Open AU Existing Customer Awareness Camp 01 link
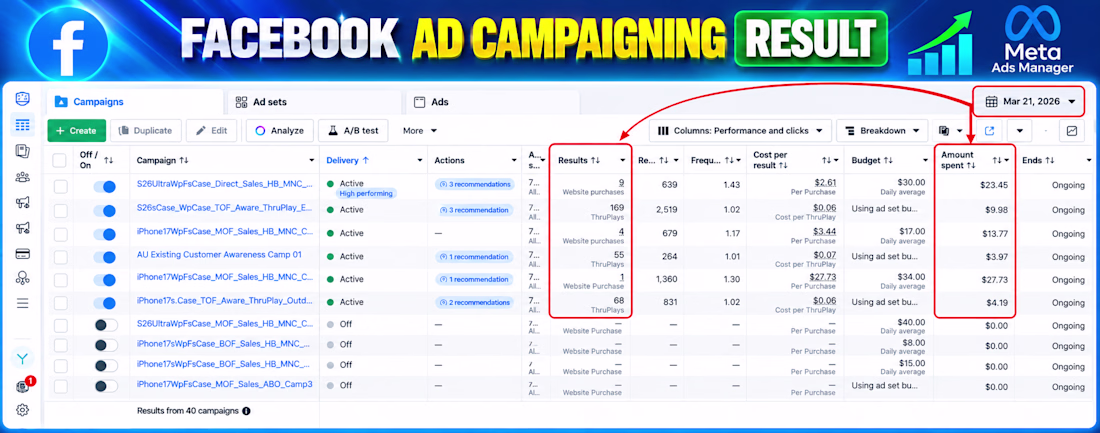Image resolution: width=1100 pixels, height=433 pixels. click(219, 255)
